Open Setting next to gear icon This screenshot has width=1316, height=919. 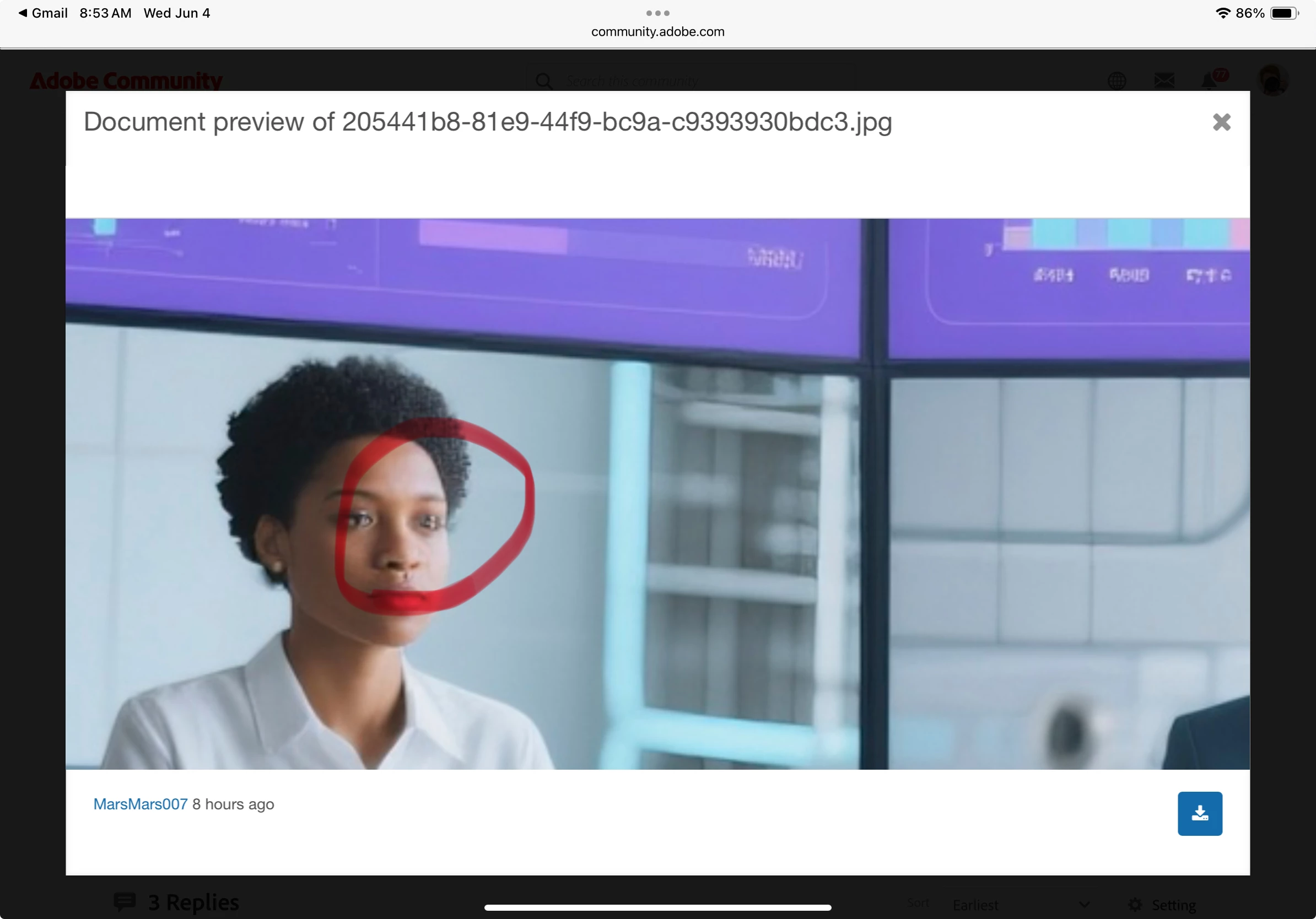click(1173, 905)
